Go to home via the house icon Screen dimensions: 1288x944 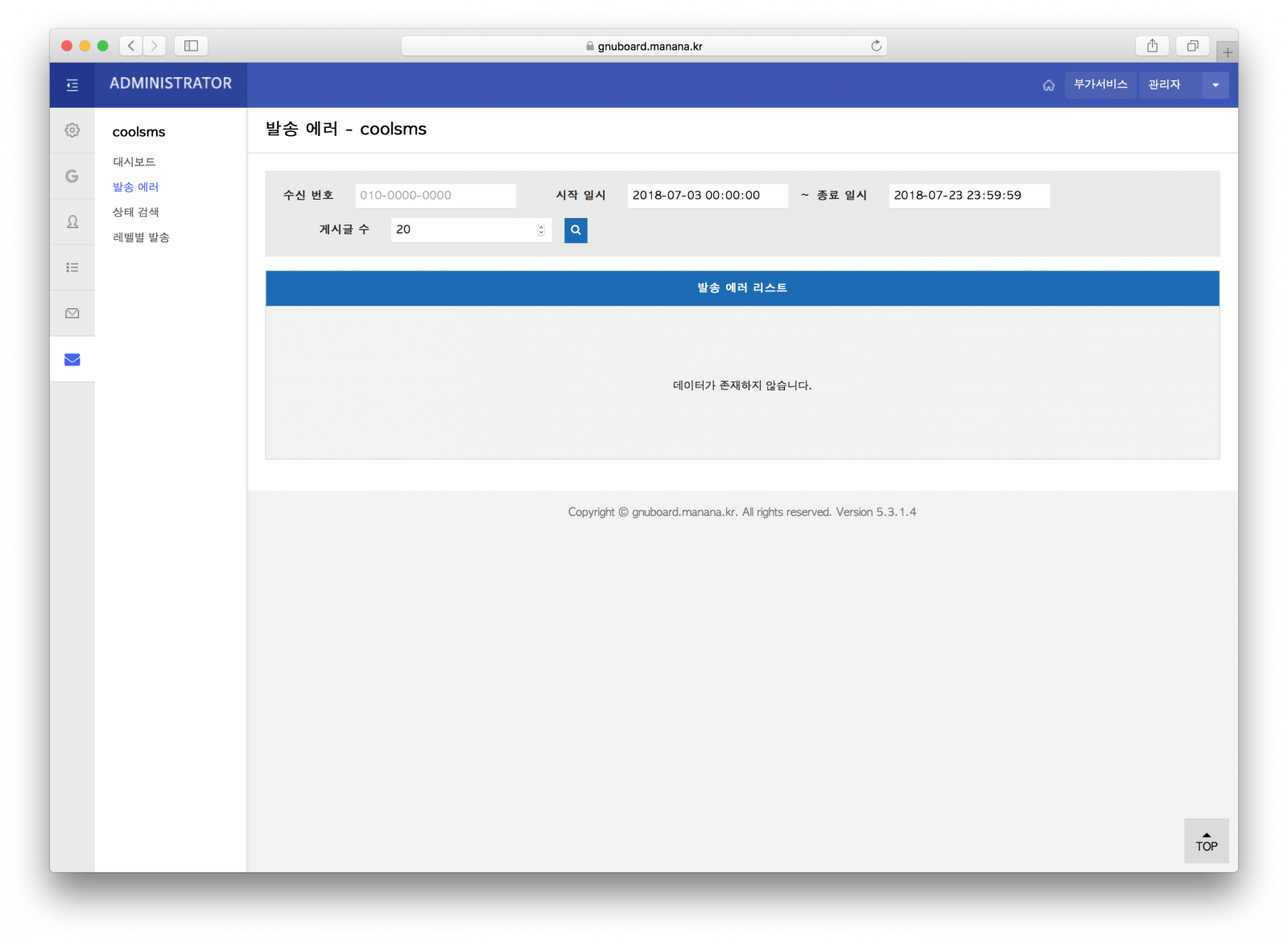tap(1048, 85)
